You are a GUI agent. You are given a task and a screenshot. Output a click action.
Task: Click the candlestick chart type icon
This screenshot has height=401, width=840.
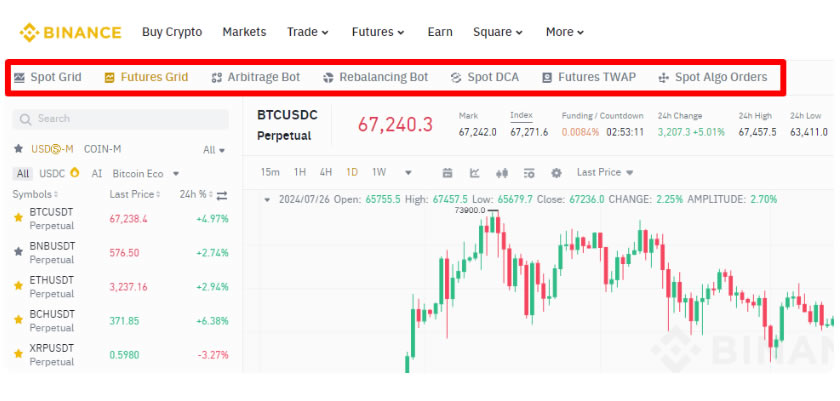click(x=502, y=172)
